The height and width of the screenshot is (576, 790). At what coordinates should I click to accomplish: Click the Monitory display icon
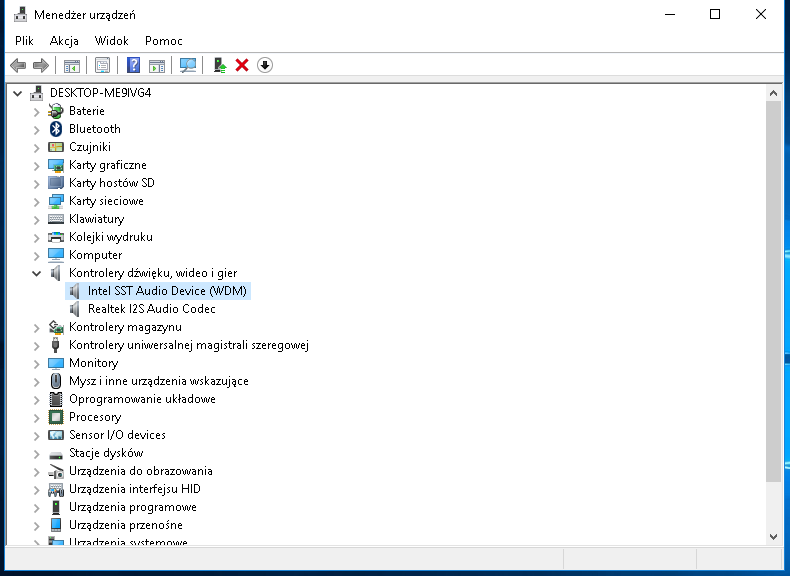coord(56,363)
